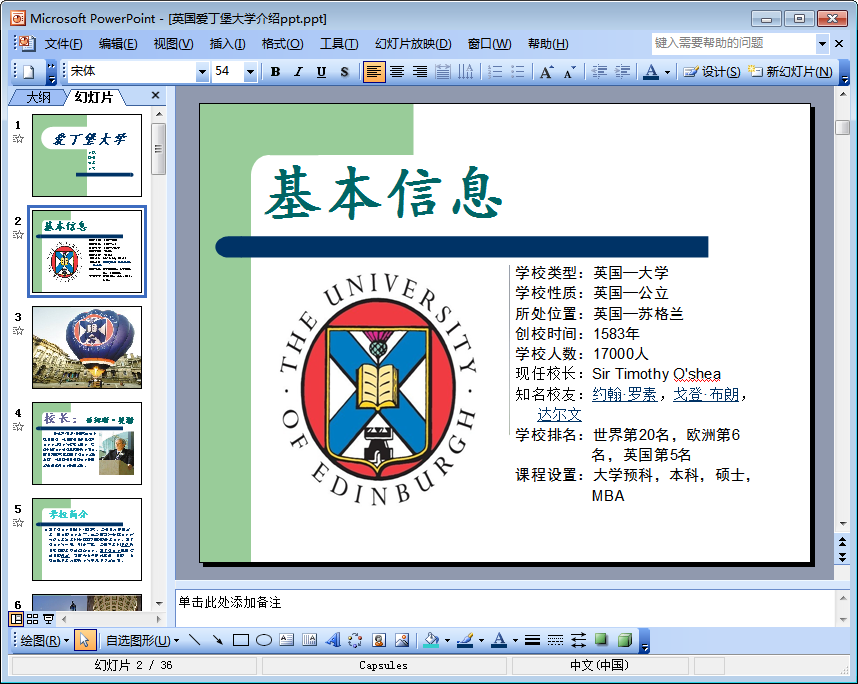Open the font size dropdown showing 54

tap(250, 72)
